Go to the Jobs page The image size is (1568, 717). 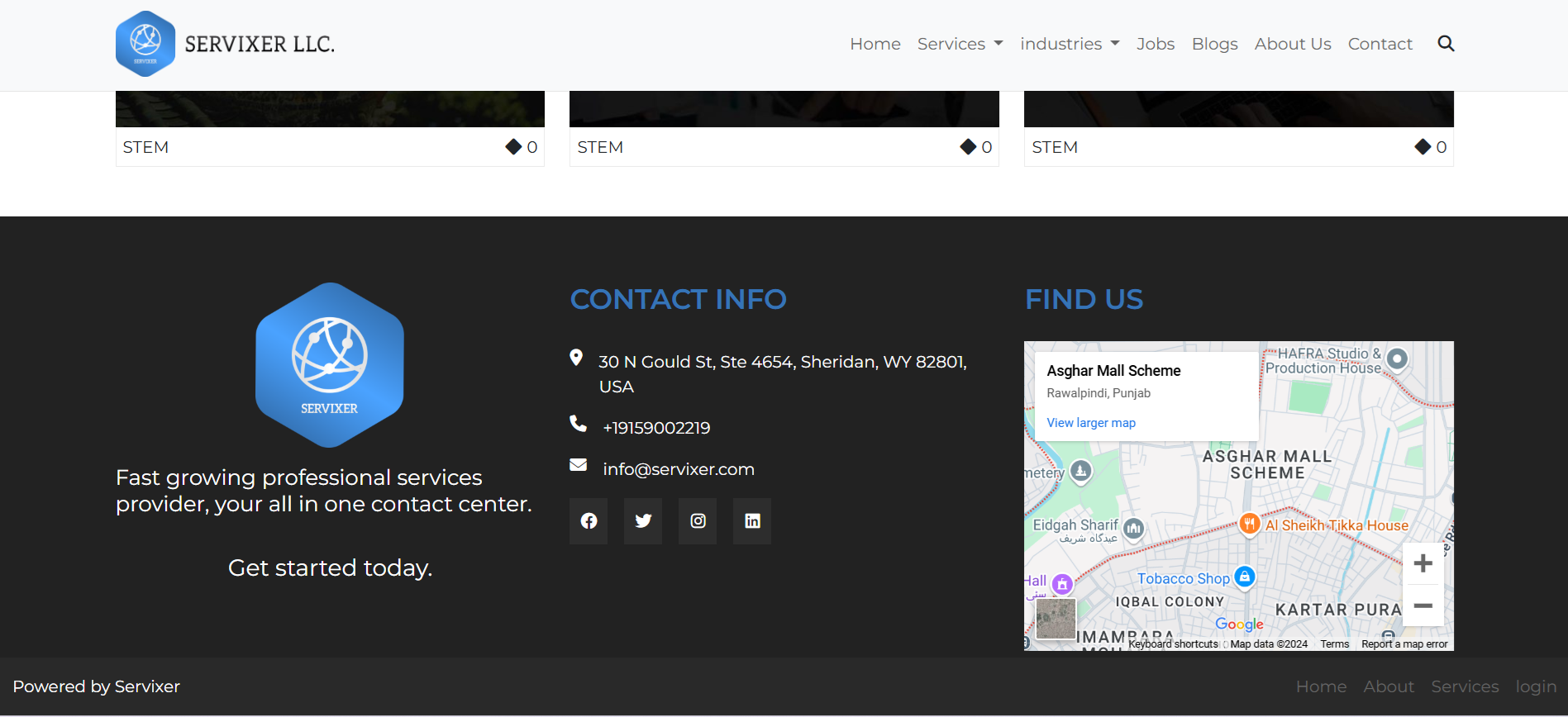coord(1155,44)
